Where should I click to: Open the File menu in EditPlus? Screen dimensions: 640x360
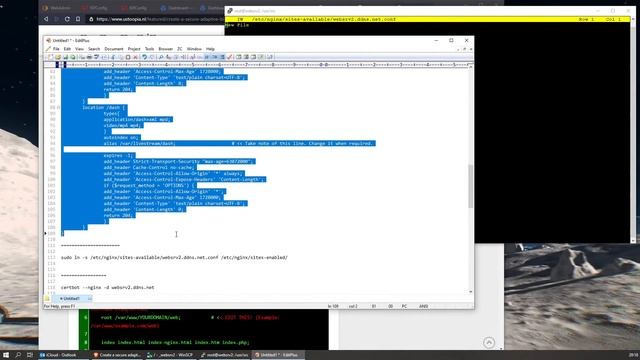56,49
